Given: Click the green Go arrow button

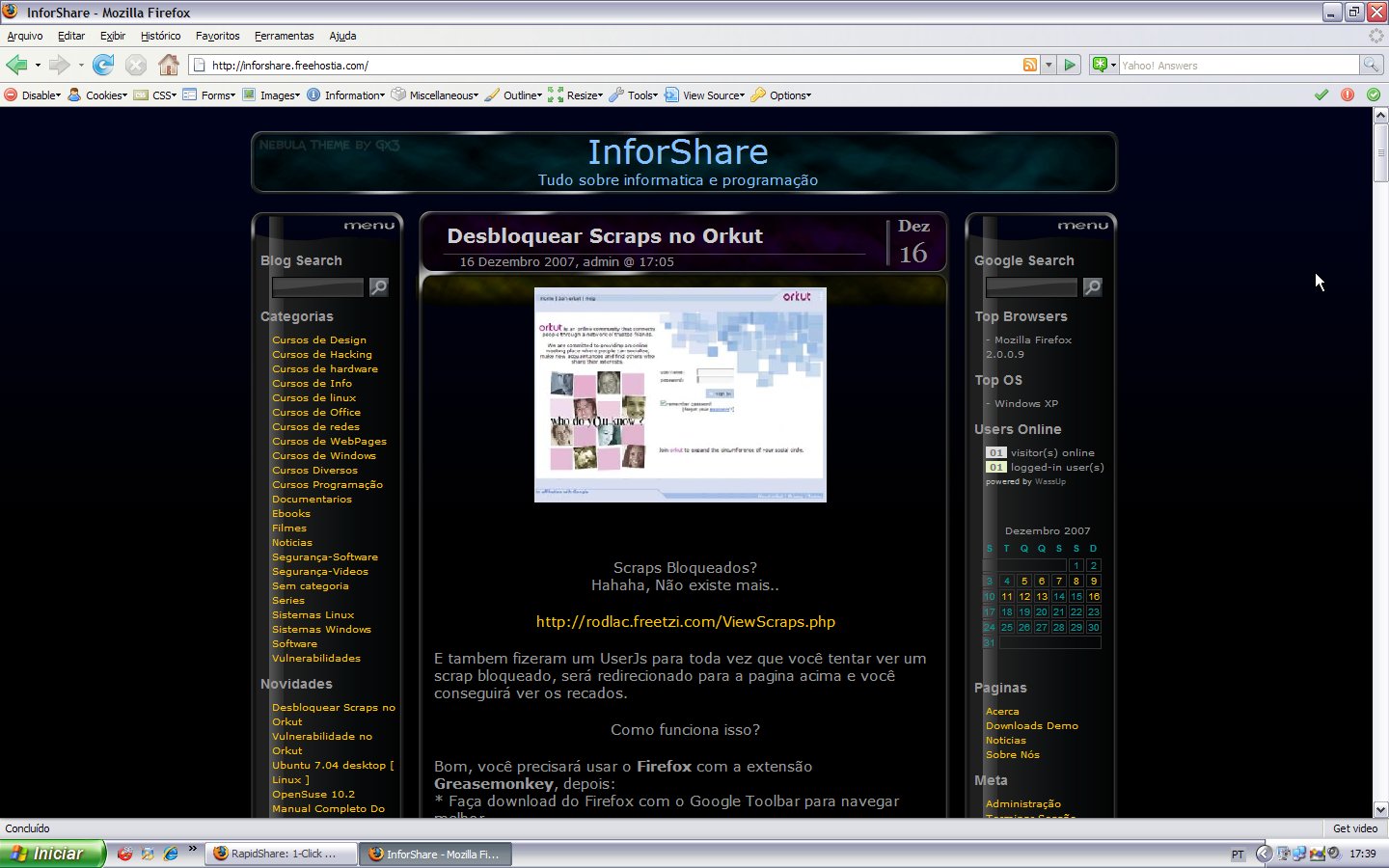Looking at the screenshot, I should [x=1070, y=65].
